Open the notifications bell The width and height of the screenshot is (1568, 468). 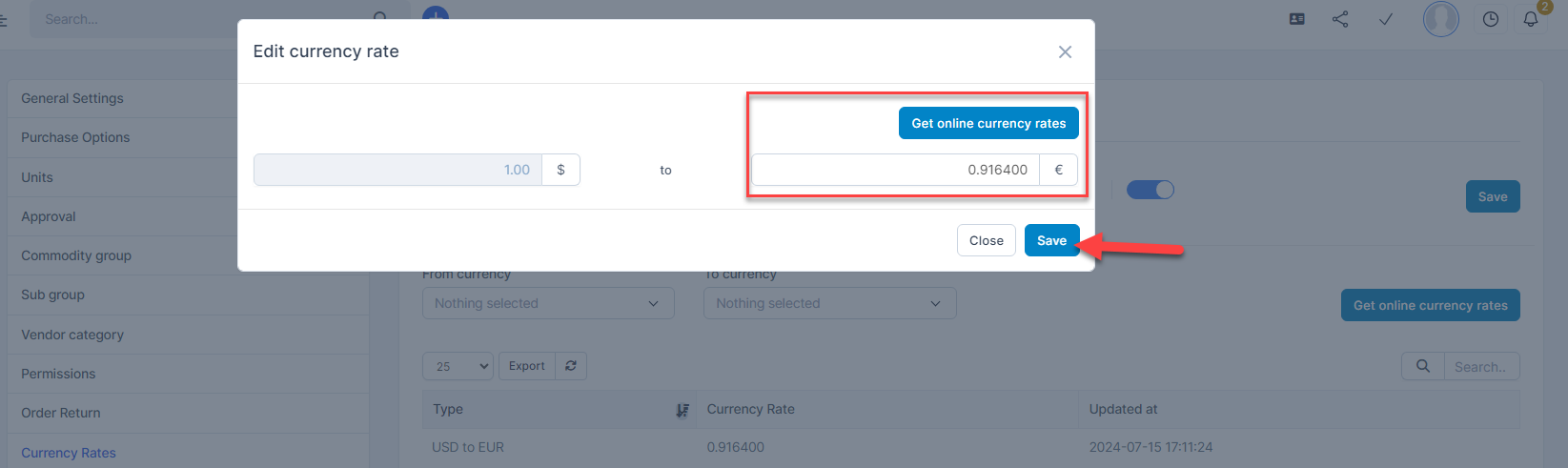coord(1531,19)
